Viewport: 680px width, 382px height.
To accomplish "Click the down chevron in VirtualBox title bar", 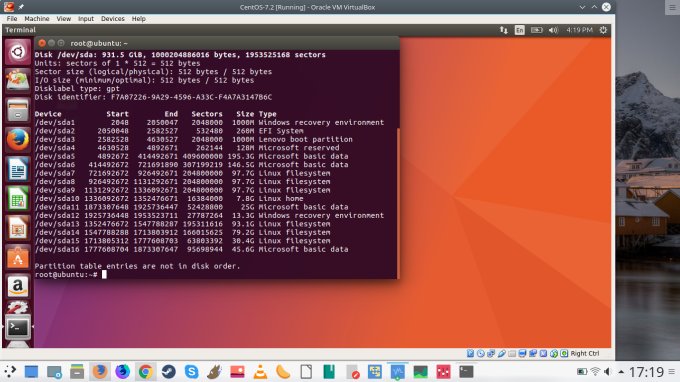I will 582,7.
